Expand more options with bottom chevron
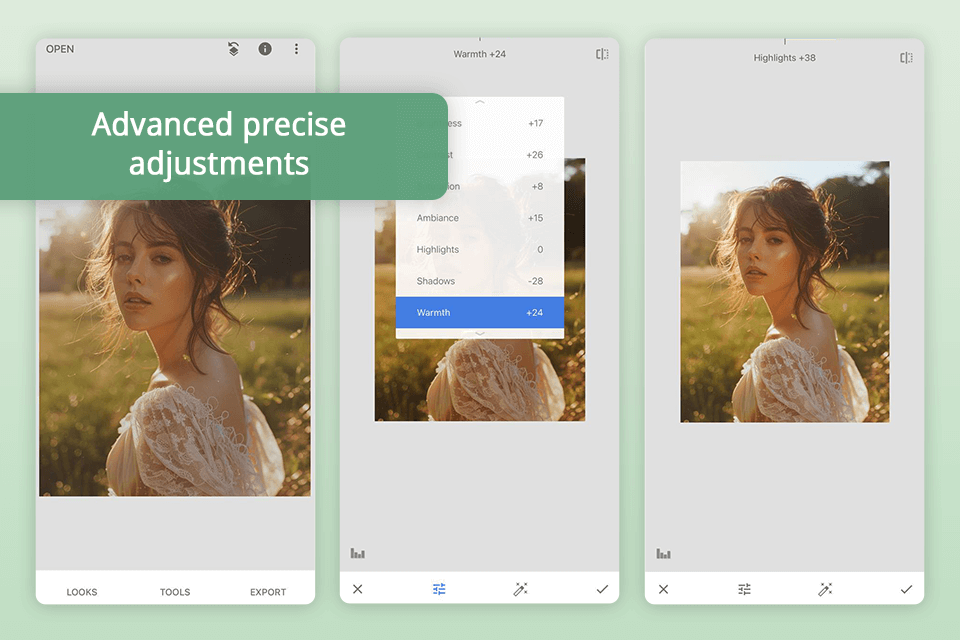960x640 pixels. coord(480,333)
